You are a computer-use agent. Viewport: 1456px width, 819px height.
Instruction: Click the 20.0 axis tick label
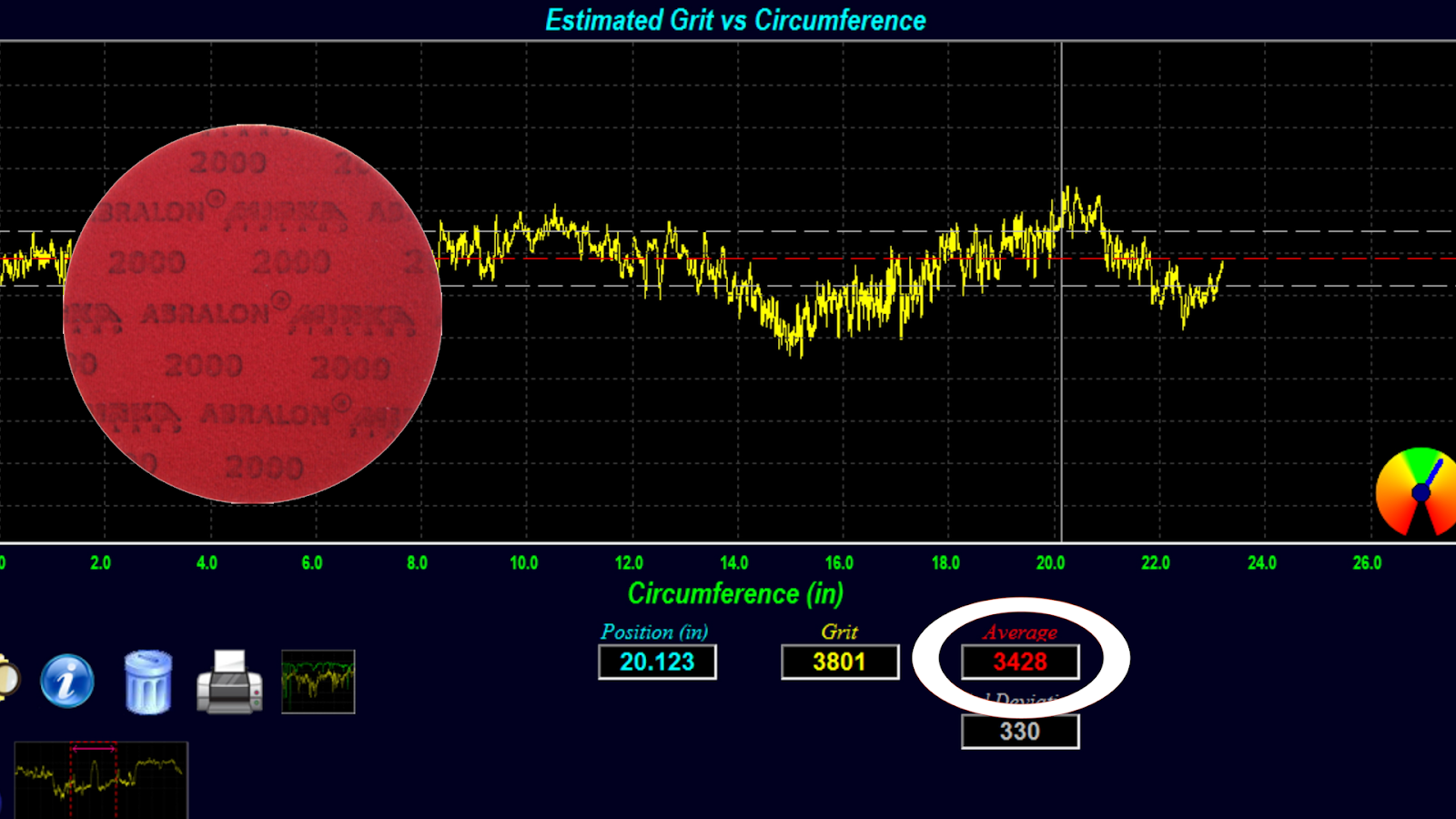(x=1050, y=562)
